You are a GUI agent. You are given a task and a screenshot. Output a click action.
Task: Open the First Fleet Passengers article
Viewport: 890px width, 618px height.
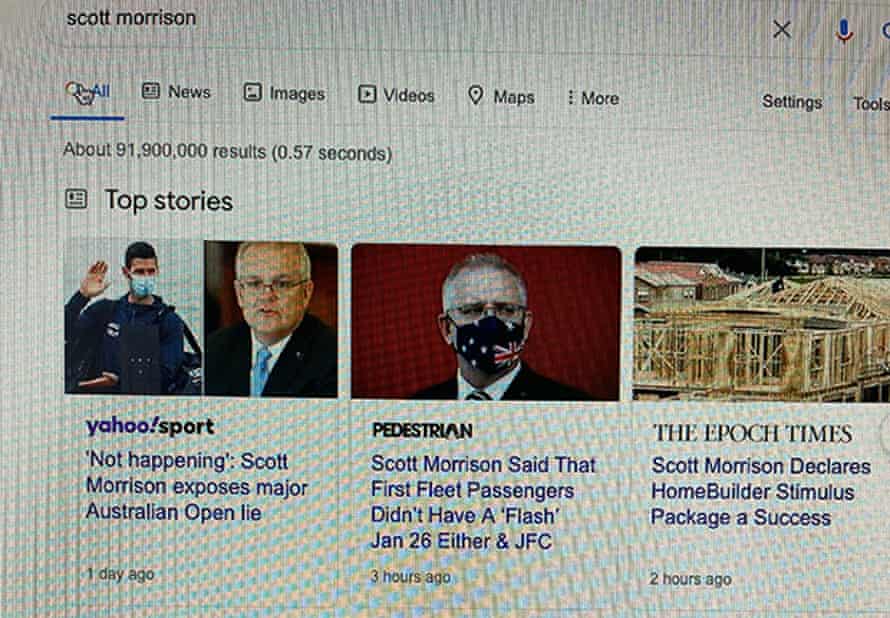point(483,503)
